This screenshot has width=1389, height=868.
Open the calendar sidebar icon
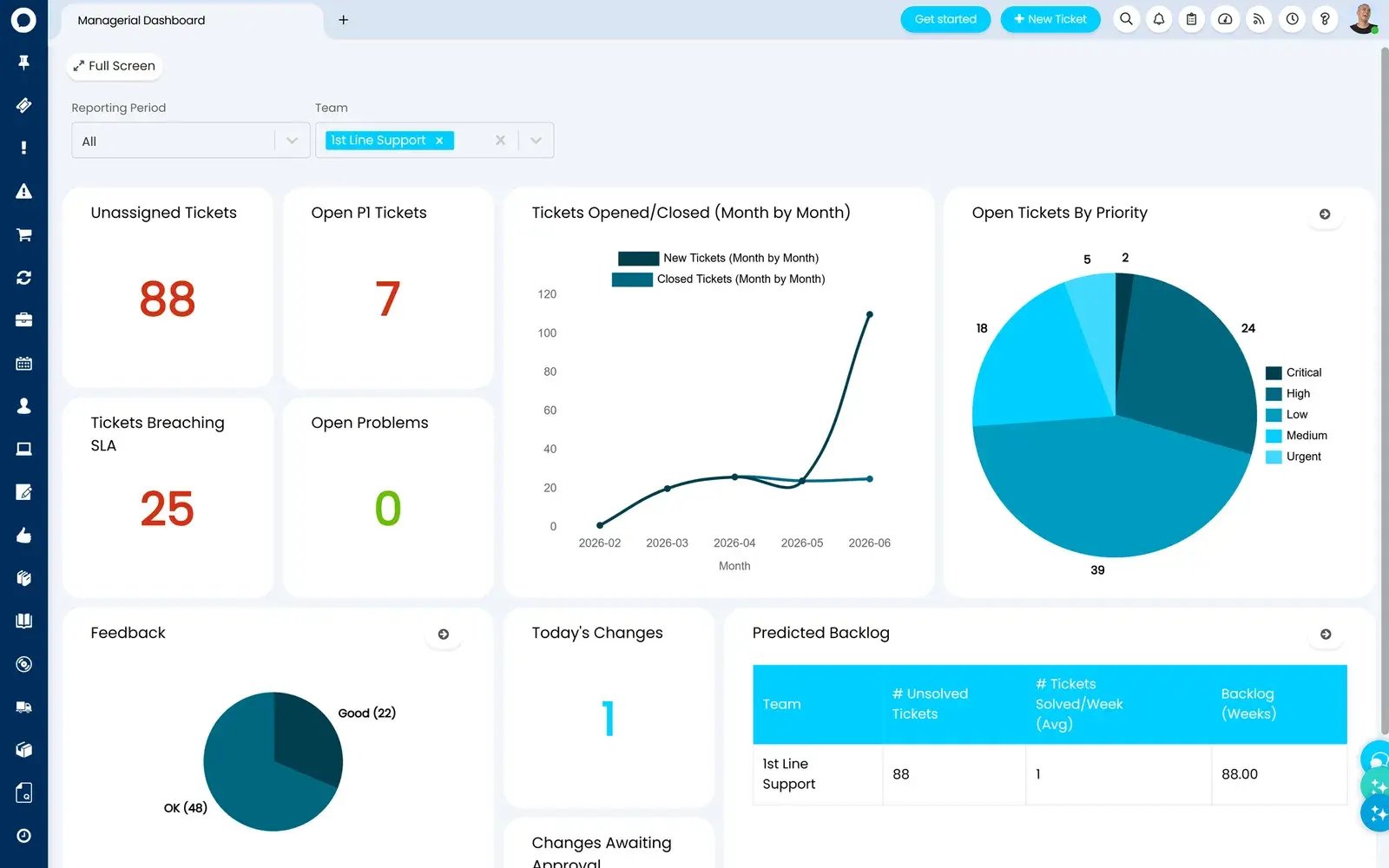click(23, 363)
